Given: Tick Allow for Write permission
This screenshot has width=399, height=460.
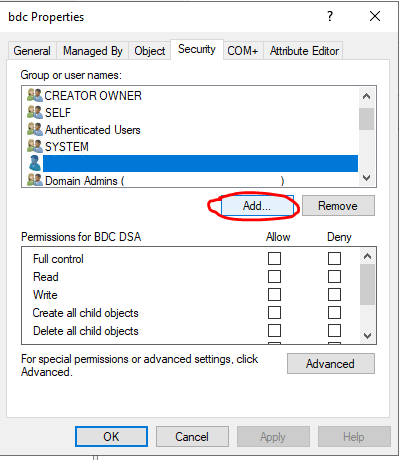Looking at the screenshot, I should [274, 294].
